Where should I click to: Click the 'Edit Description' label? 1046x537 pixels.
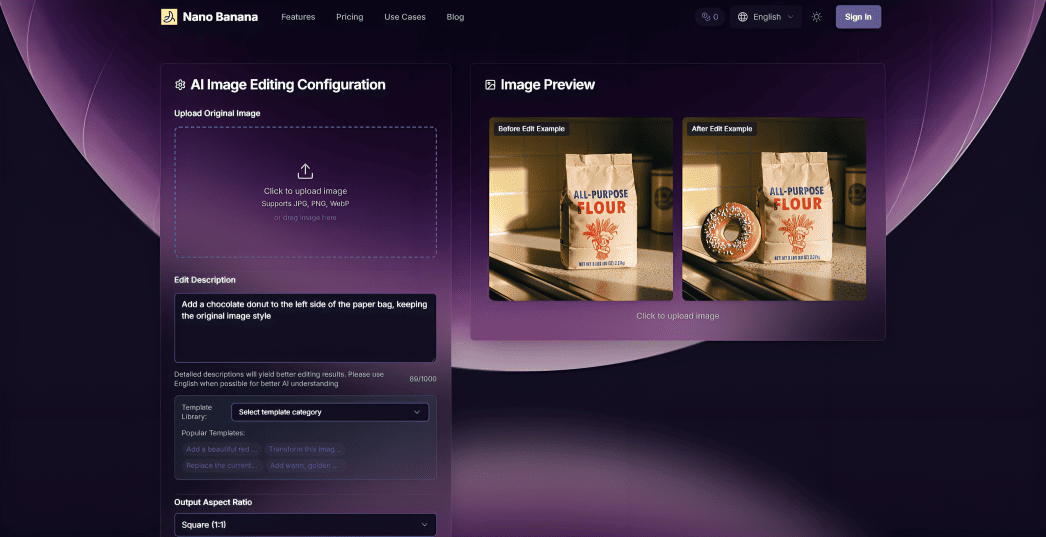coord(205,280)
